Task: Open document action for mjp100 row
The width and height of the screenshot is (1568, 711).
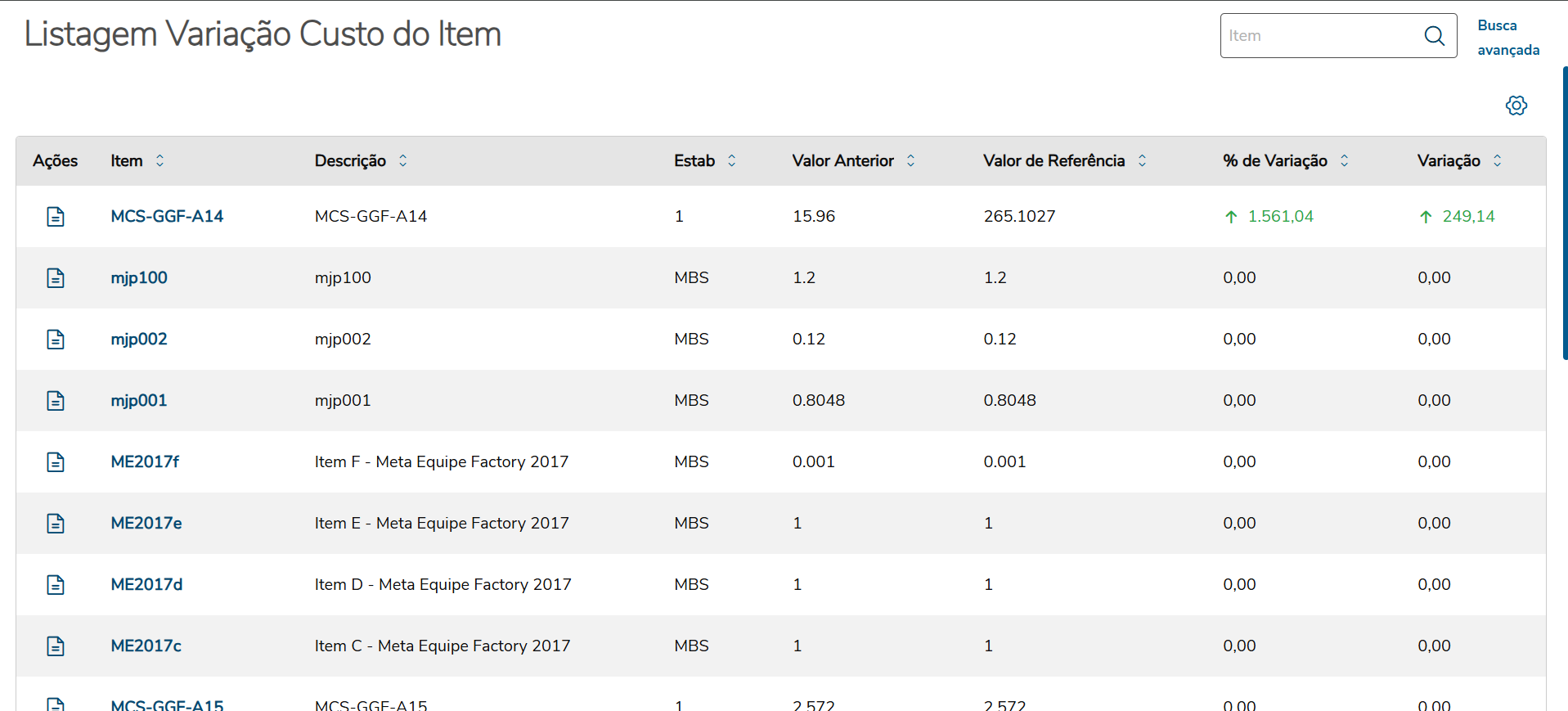Action: 56,278
